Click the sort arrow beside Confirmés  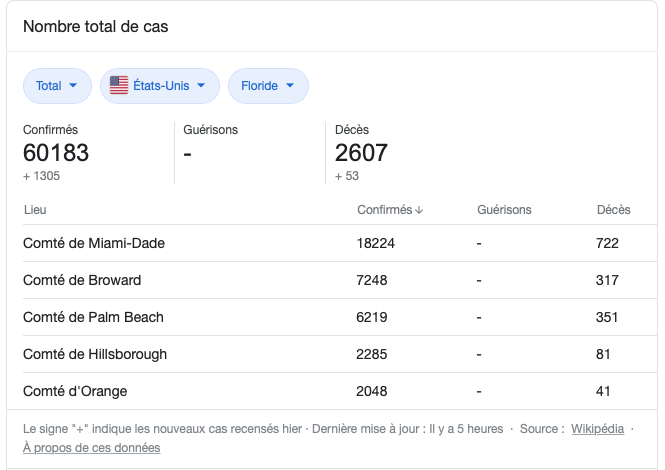419,210
